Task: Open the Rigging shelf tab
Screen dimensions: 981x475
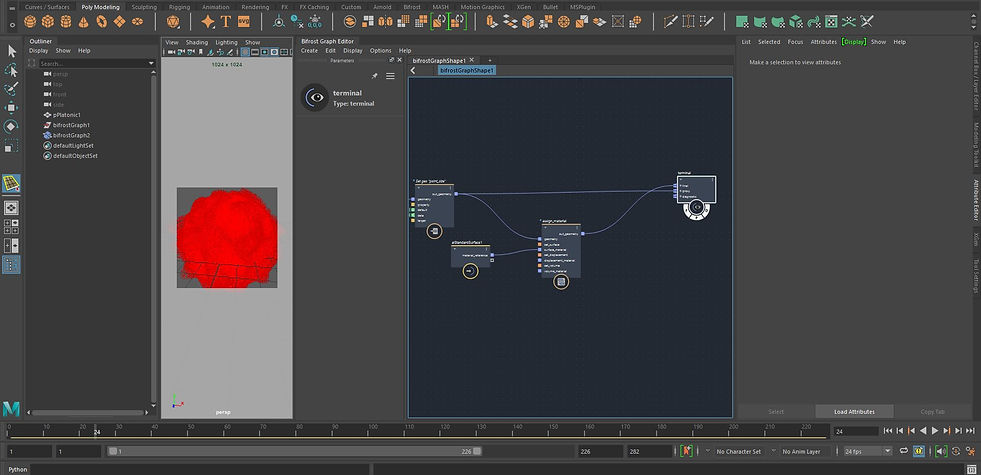Action: (180, 7)
